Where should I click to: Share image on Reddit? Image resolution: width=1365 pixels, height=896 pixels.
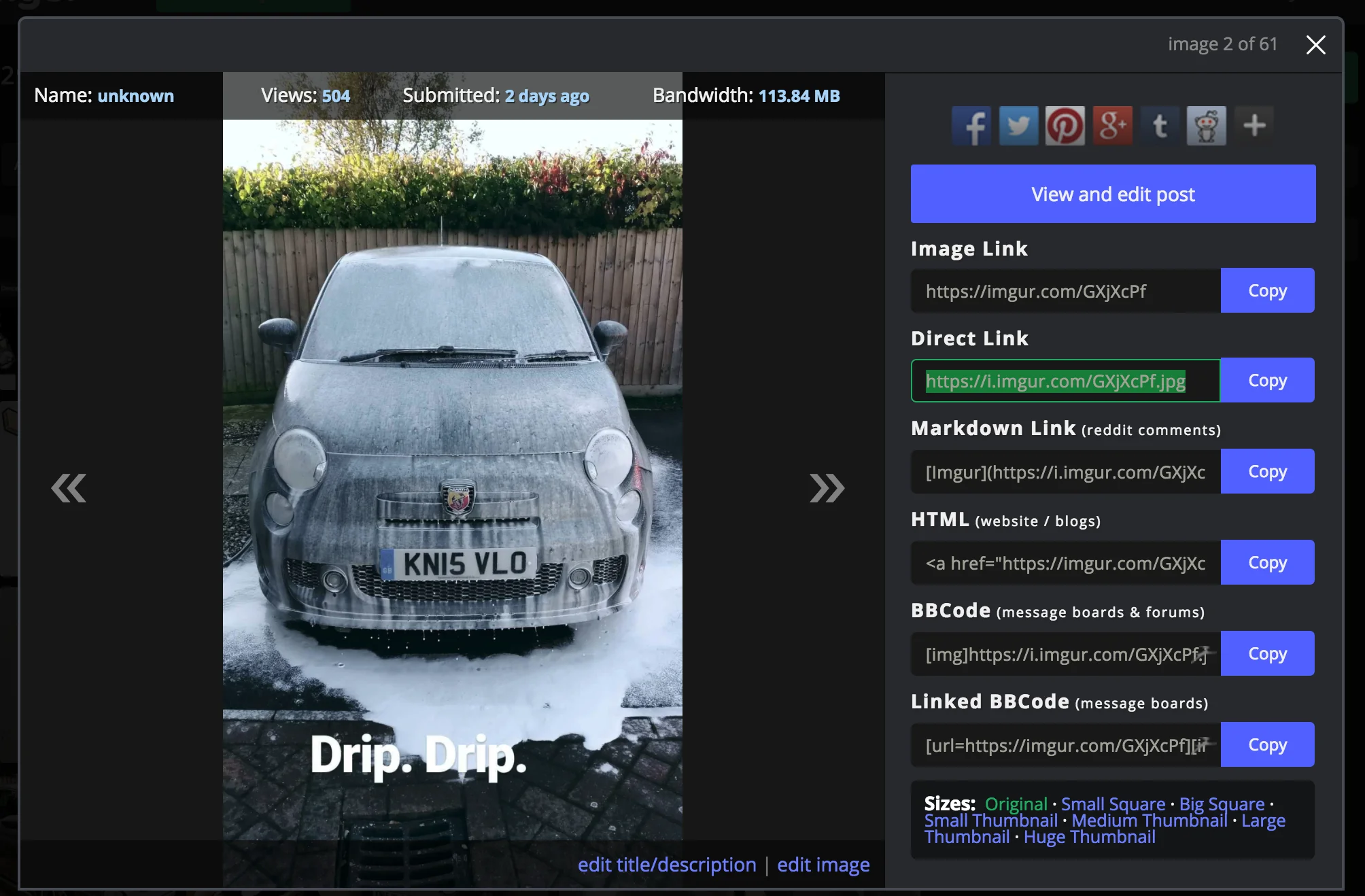click(x=1207, y=126)
